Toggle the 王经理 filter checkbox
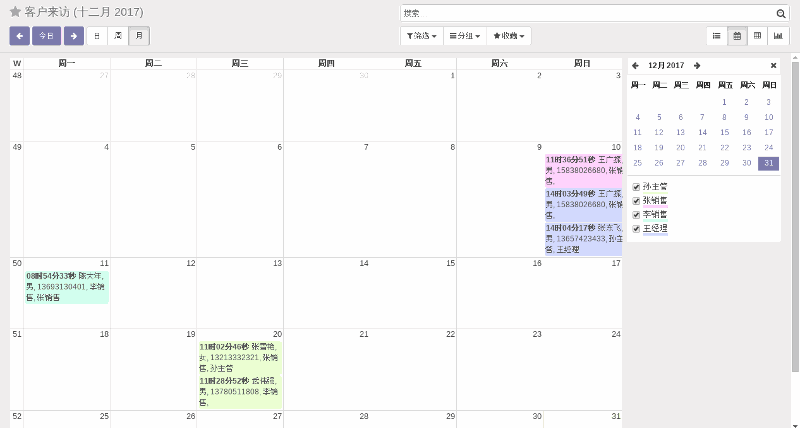The image size is (800, 428). point(636,229)
